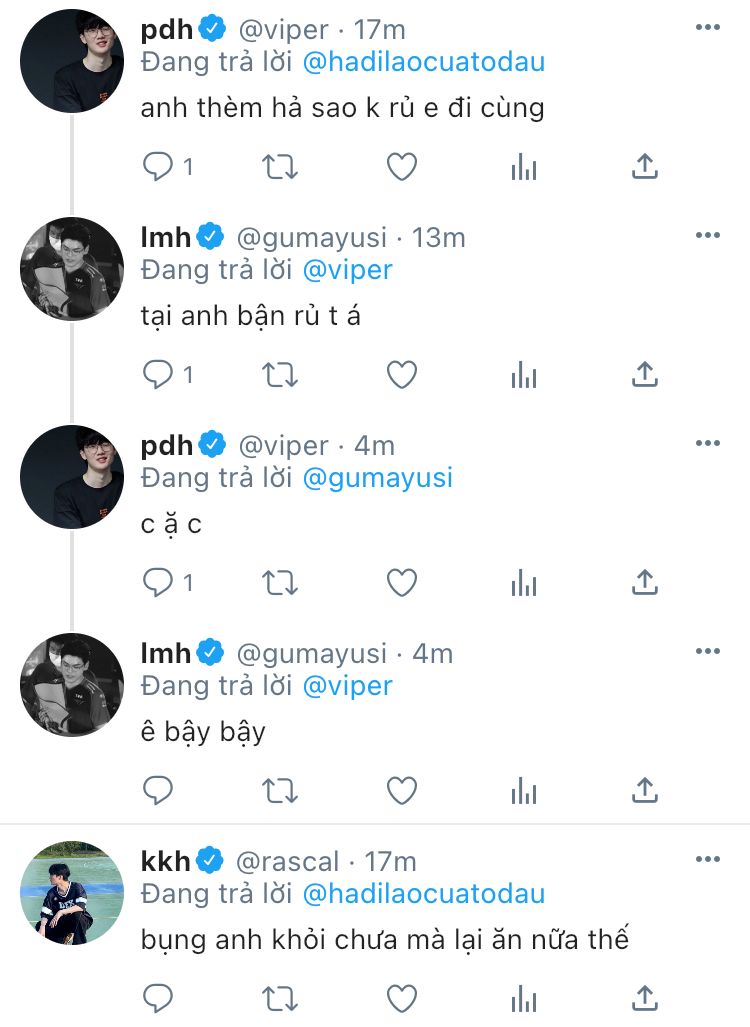Image resolution: width=750 pixels, height=1027 pixels.
Task: Like pdh's "c ặ c" tweet
Action: (401, 583)
